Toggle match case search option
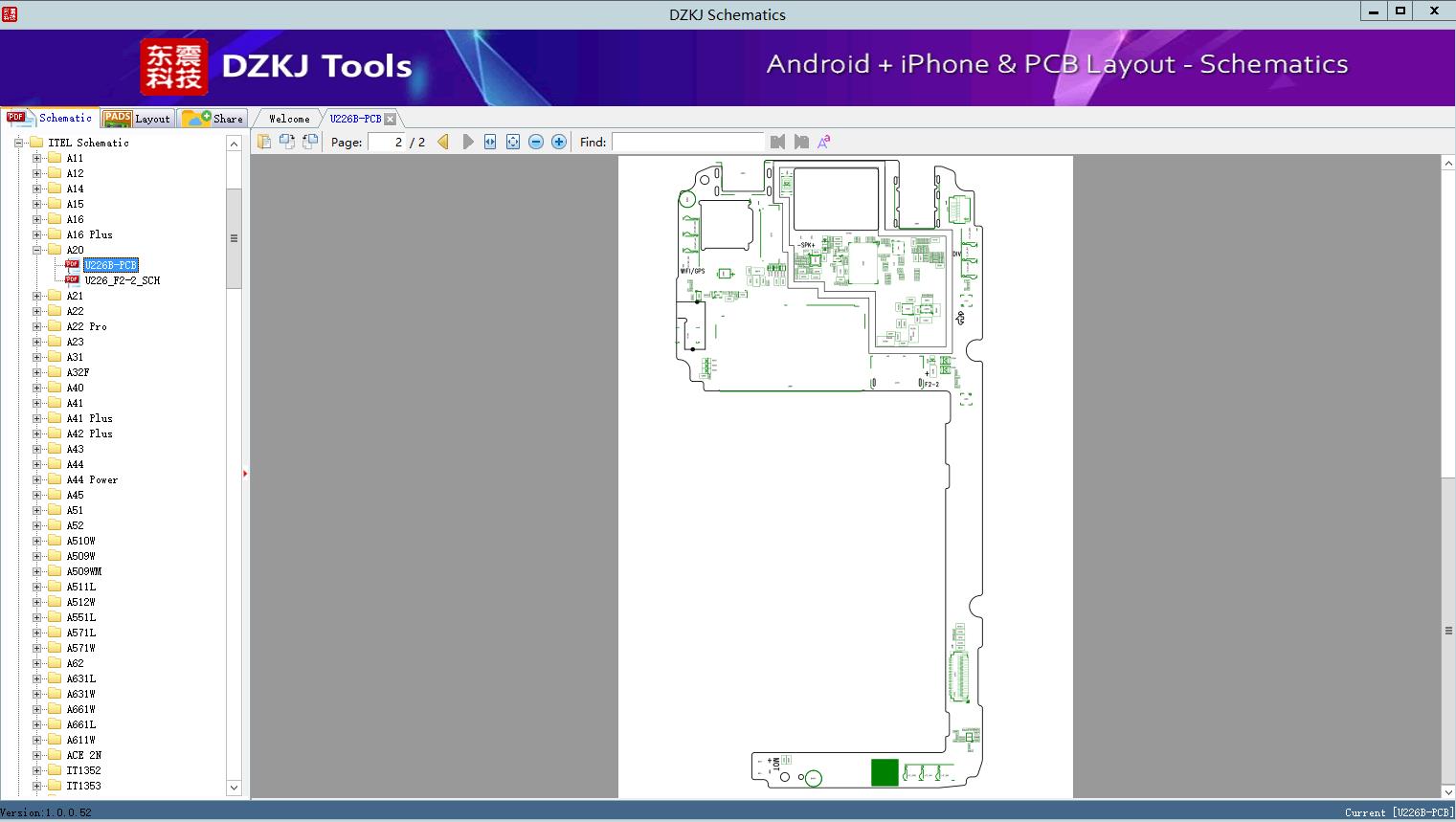Viewport: 1456px width, 822px height. (x=823, y=142)
